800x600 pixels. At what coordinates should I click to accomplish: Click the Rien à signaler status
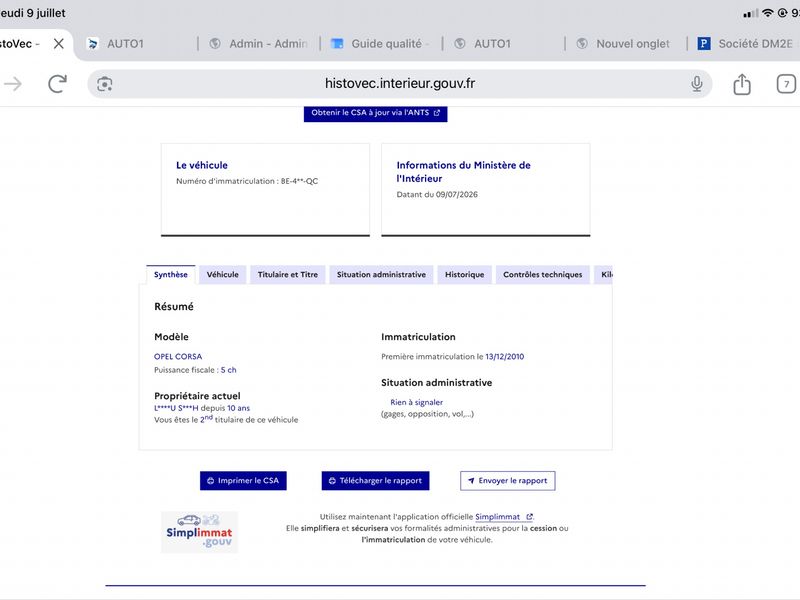[416, 402]
